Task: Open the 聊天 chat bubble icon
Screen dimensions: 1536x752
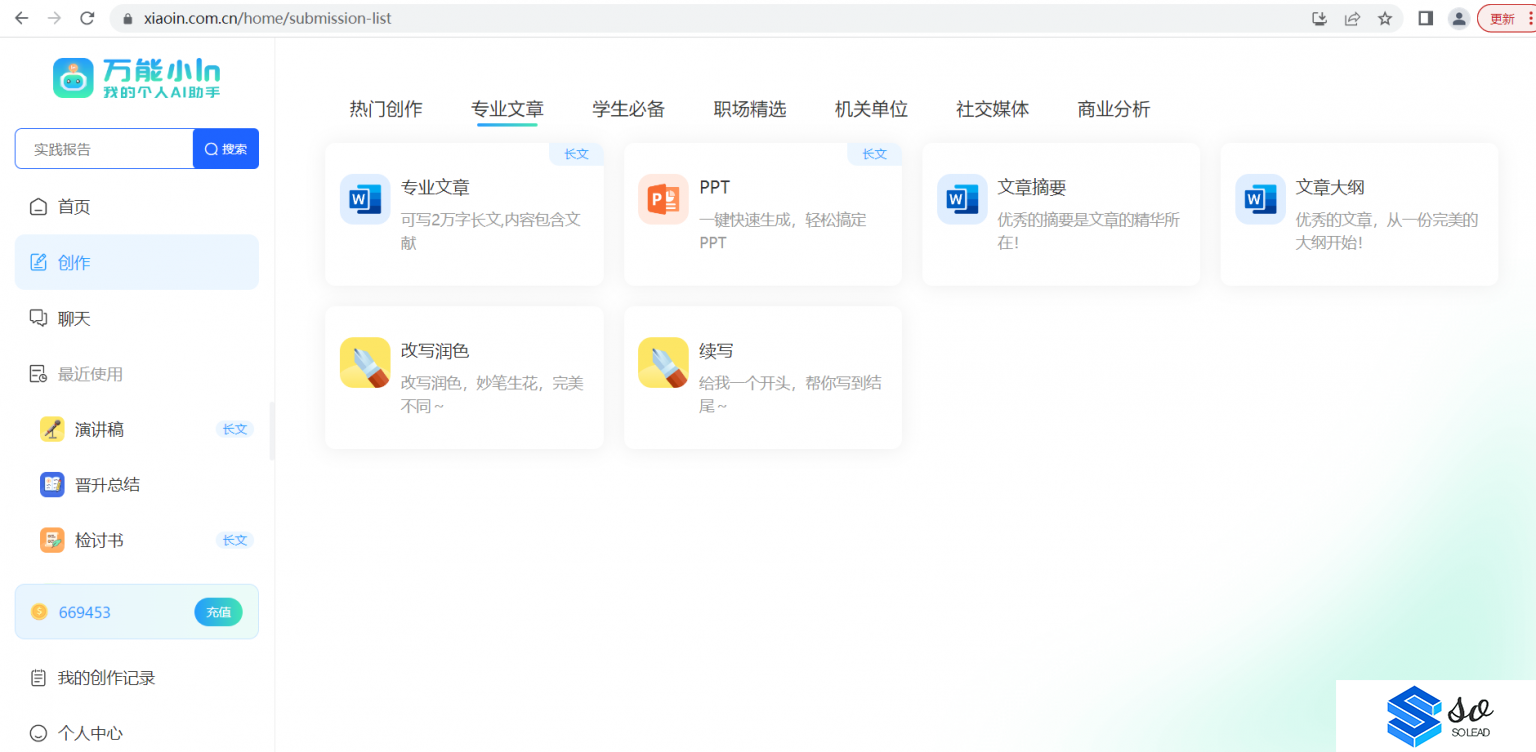Action: (38, 318)
